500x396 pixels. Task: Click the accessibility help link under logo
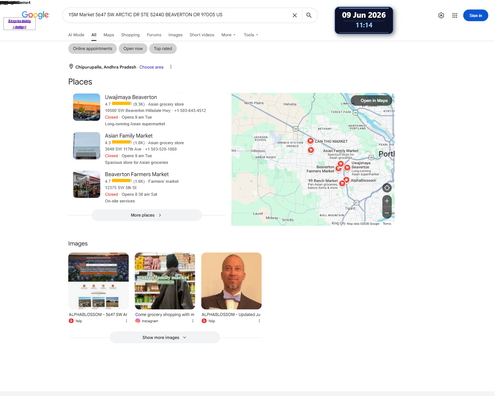[19, 24]
